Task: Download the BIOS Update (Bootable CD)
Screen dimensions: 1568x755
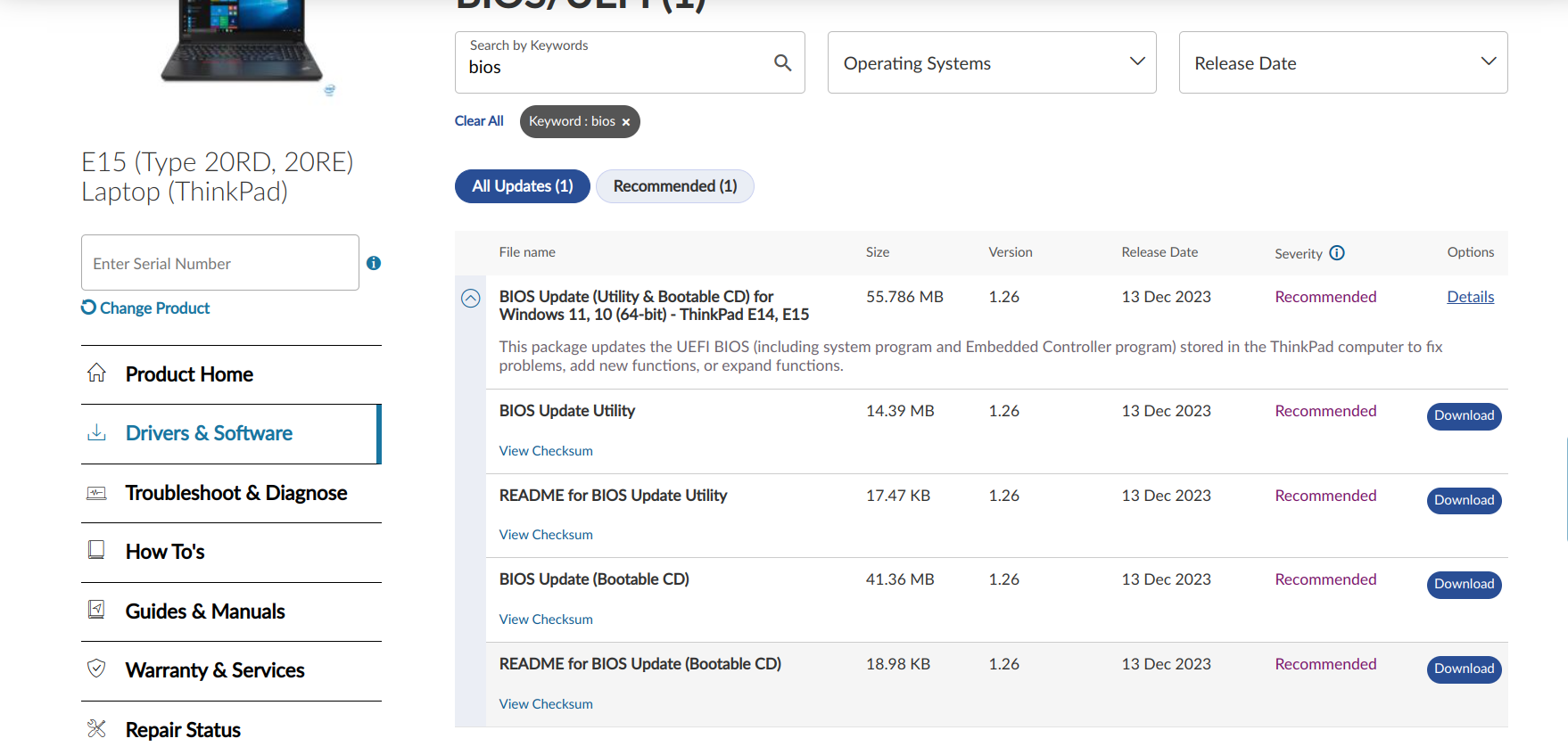Action: pos(1464,585)
